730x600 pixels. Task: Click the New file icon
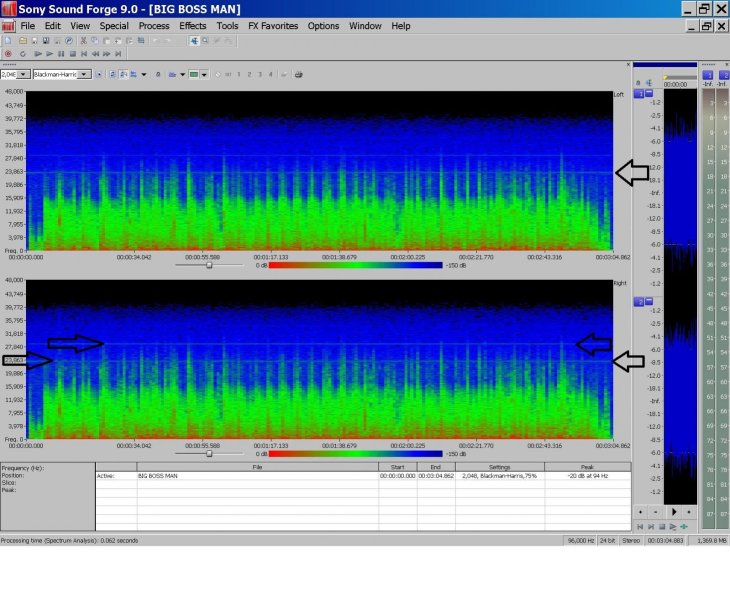pos(8,41)
